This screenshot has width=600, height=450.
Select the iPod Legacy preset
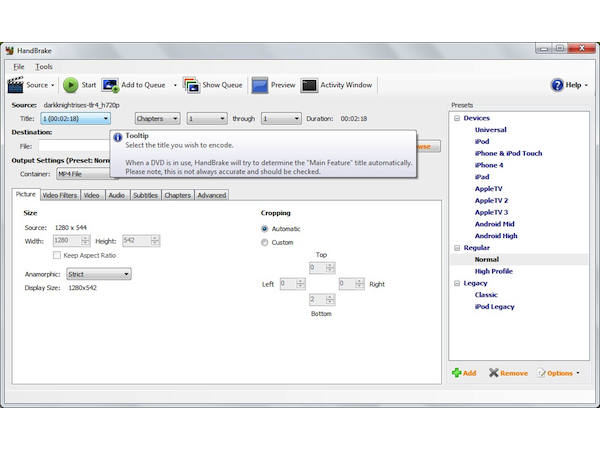click(x=494, y=307)
